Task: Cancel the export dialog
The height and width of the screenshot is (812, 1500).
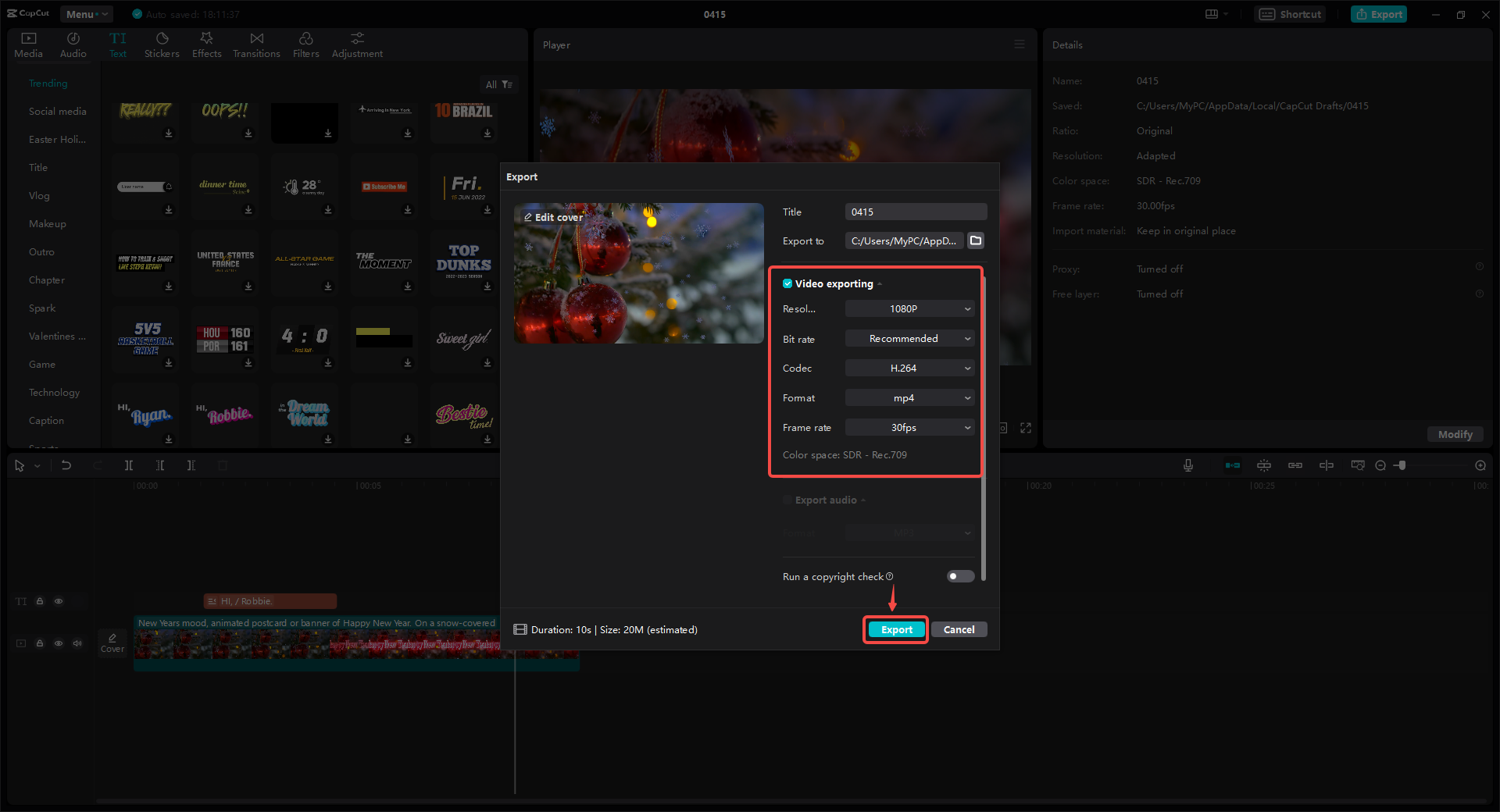Action: [959, 629]
